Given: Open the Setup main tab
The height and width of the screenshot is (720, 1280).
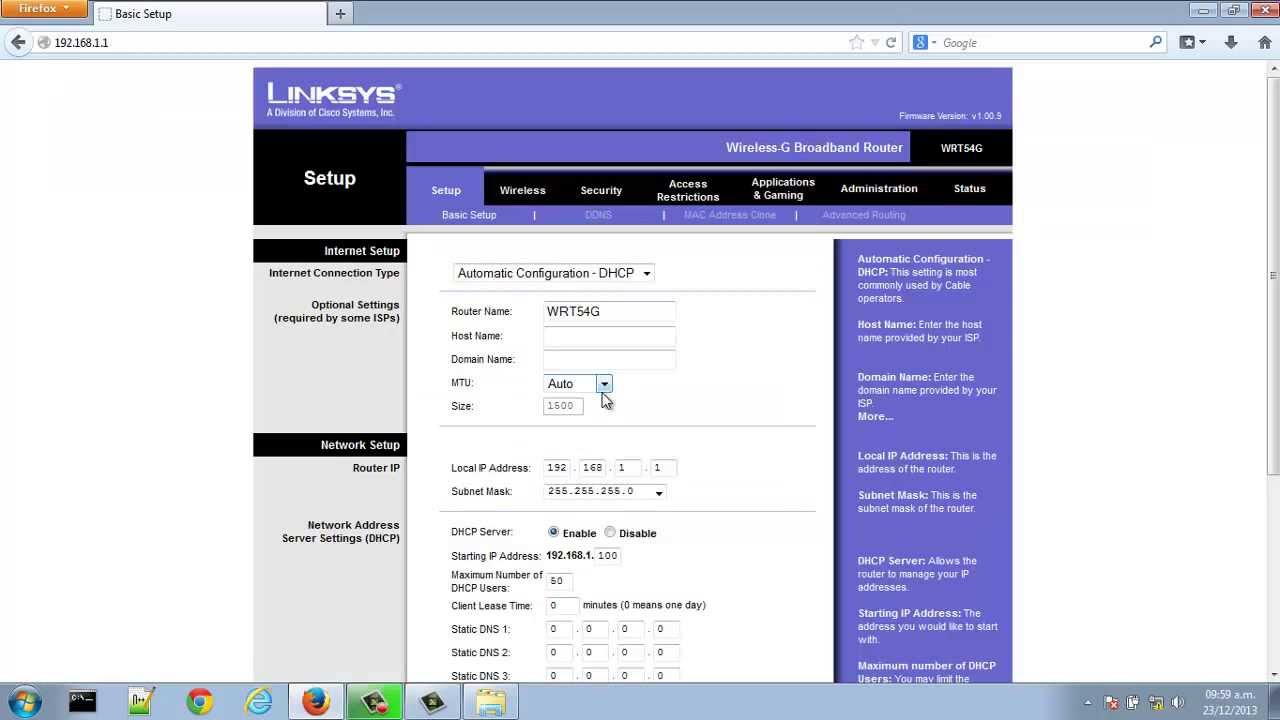Looking at the screenshot, I should (446, 190).
